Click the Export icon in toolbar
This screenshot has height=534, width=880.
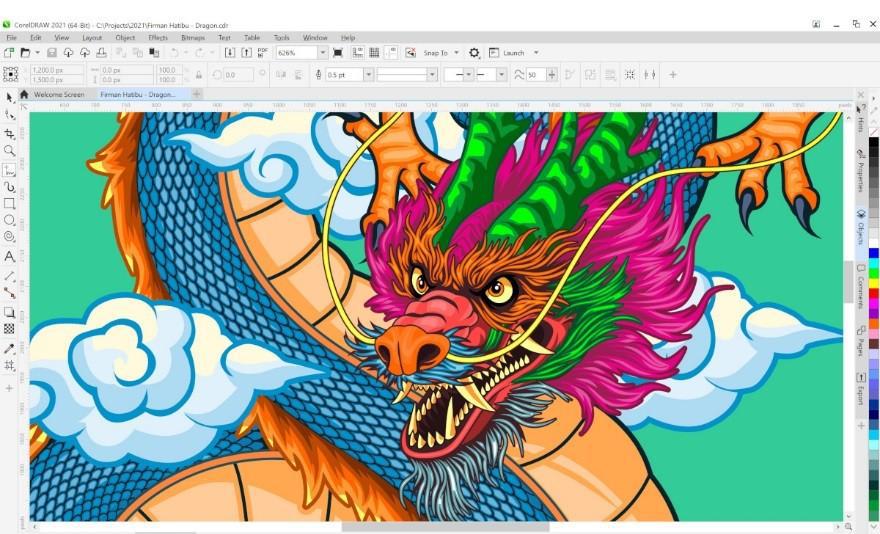(246, 53)
